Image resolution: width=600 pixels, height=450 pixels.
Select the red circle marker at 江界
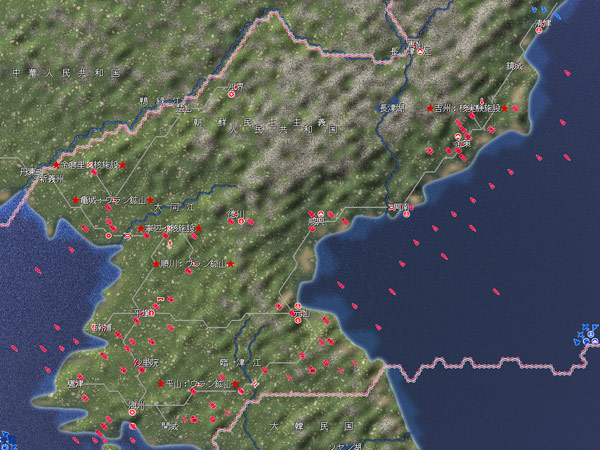[x=232, y=94]
